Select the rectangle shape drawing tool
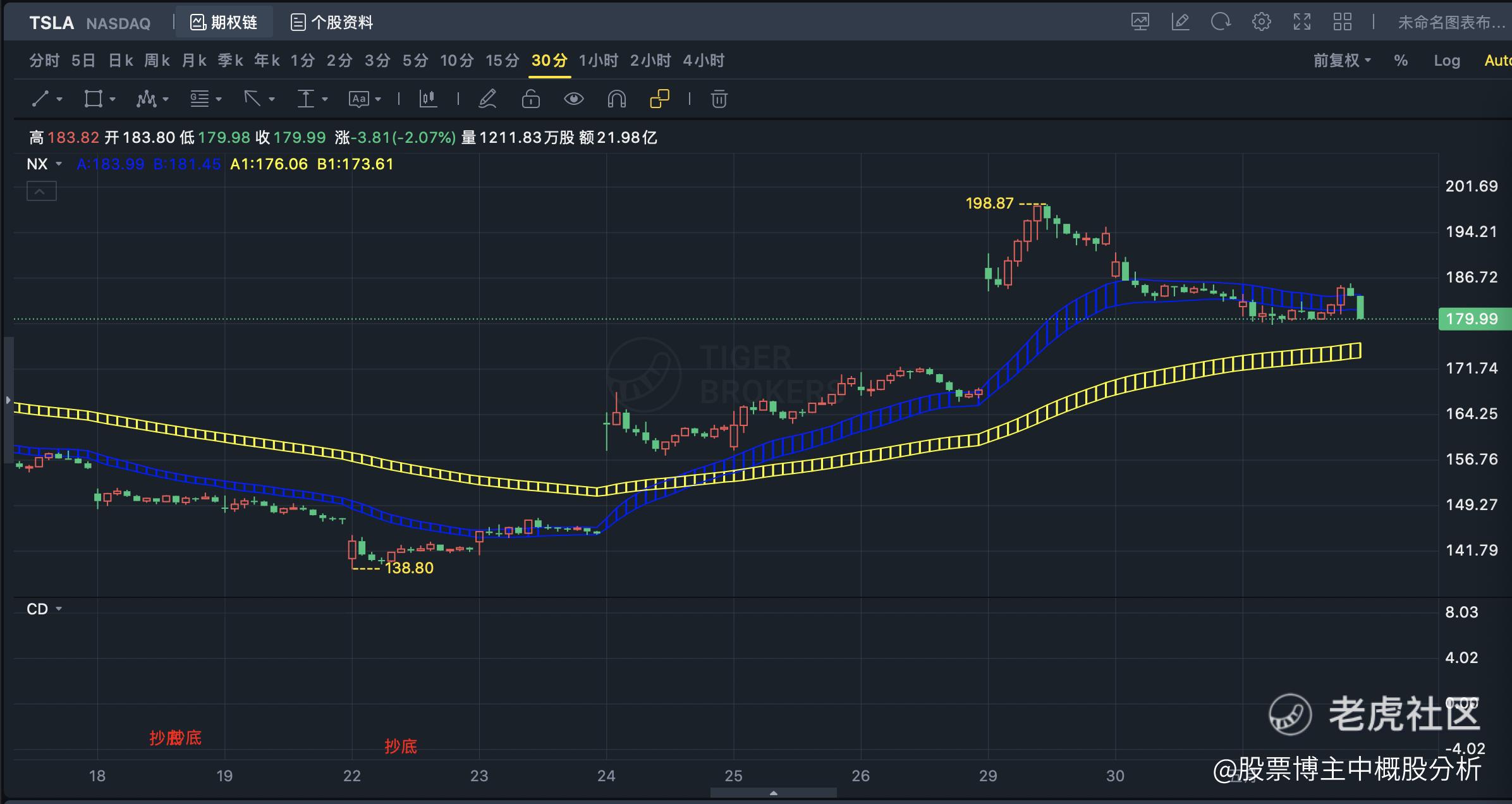Screen dimensions: 1512x804 94,99
